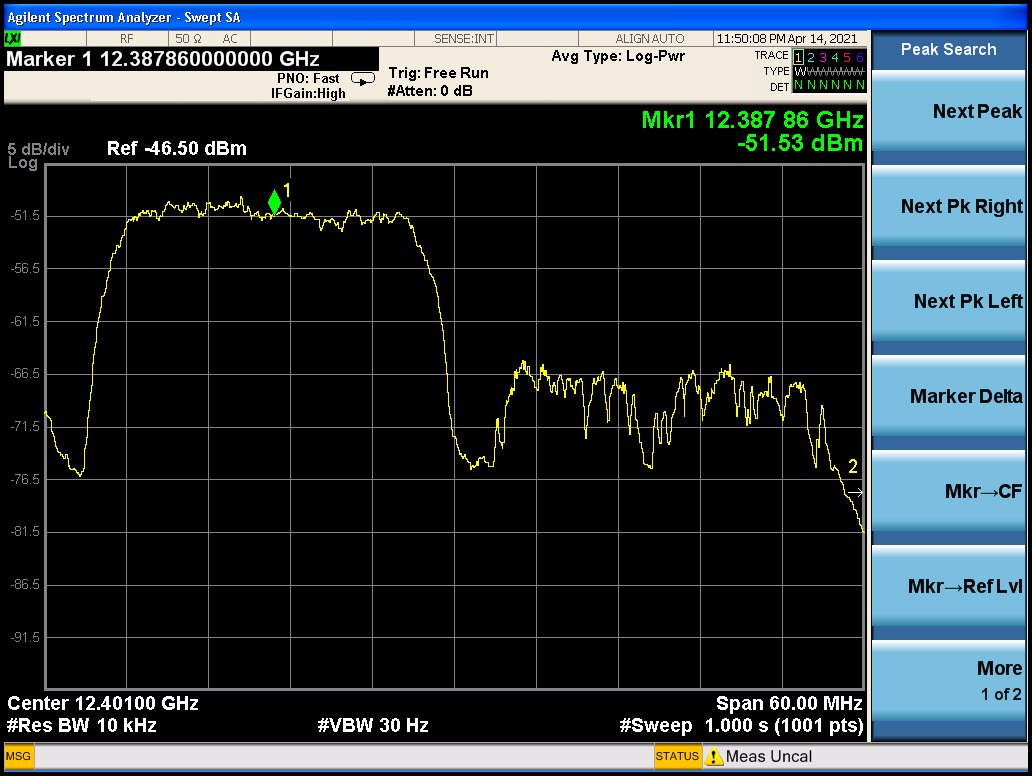Select trace number 1 indicator
The width and height of the screenshot is (1032, 776).
[798, 57]
